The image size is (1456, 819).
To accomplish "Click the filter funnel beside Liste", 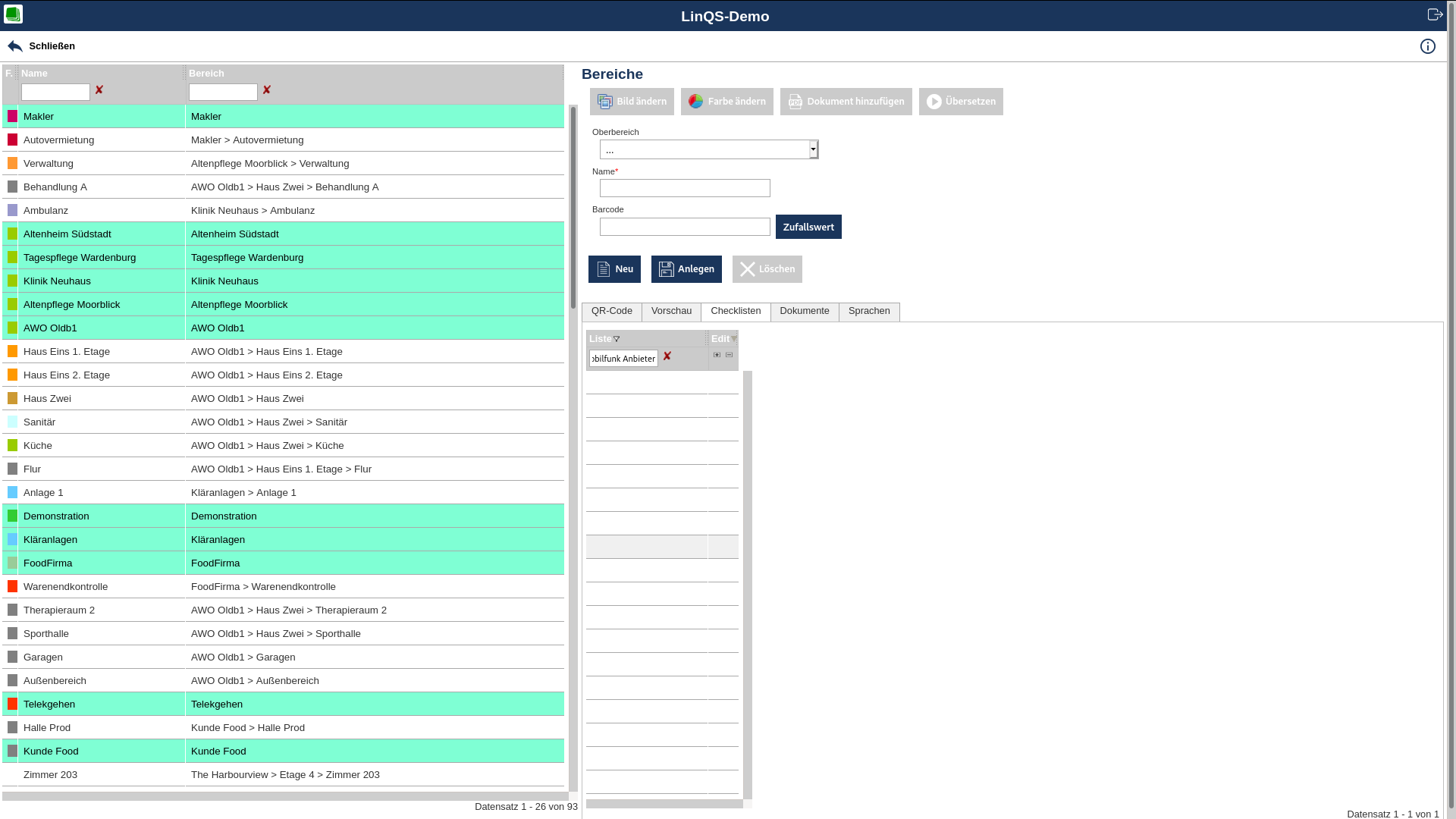I will (x=617, y=340).
